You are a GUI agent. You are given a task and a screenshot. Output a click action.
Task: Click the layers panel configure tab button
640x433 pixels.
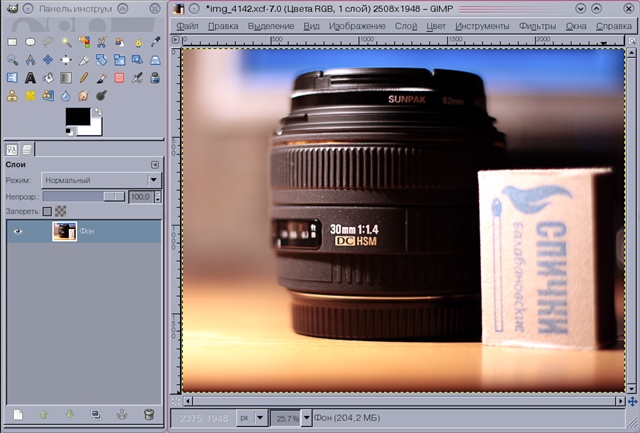coord(154,164)
